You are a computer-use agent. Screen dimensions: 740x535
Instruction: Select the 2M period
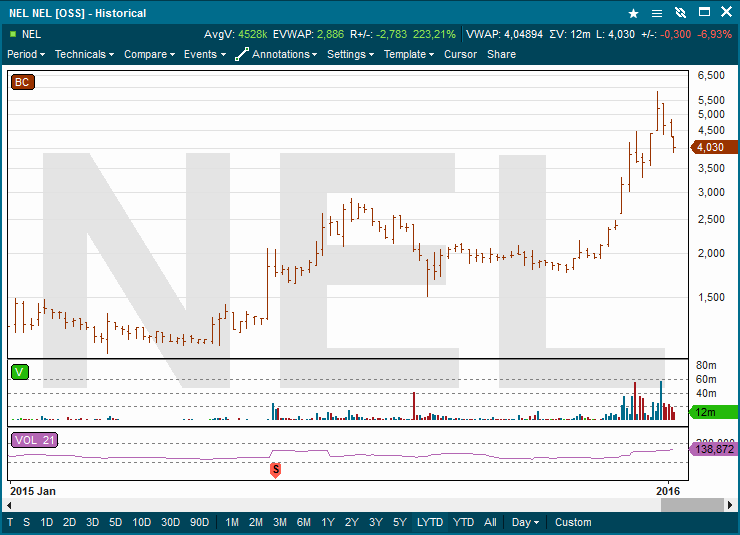(x=256, y=522)
